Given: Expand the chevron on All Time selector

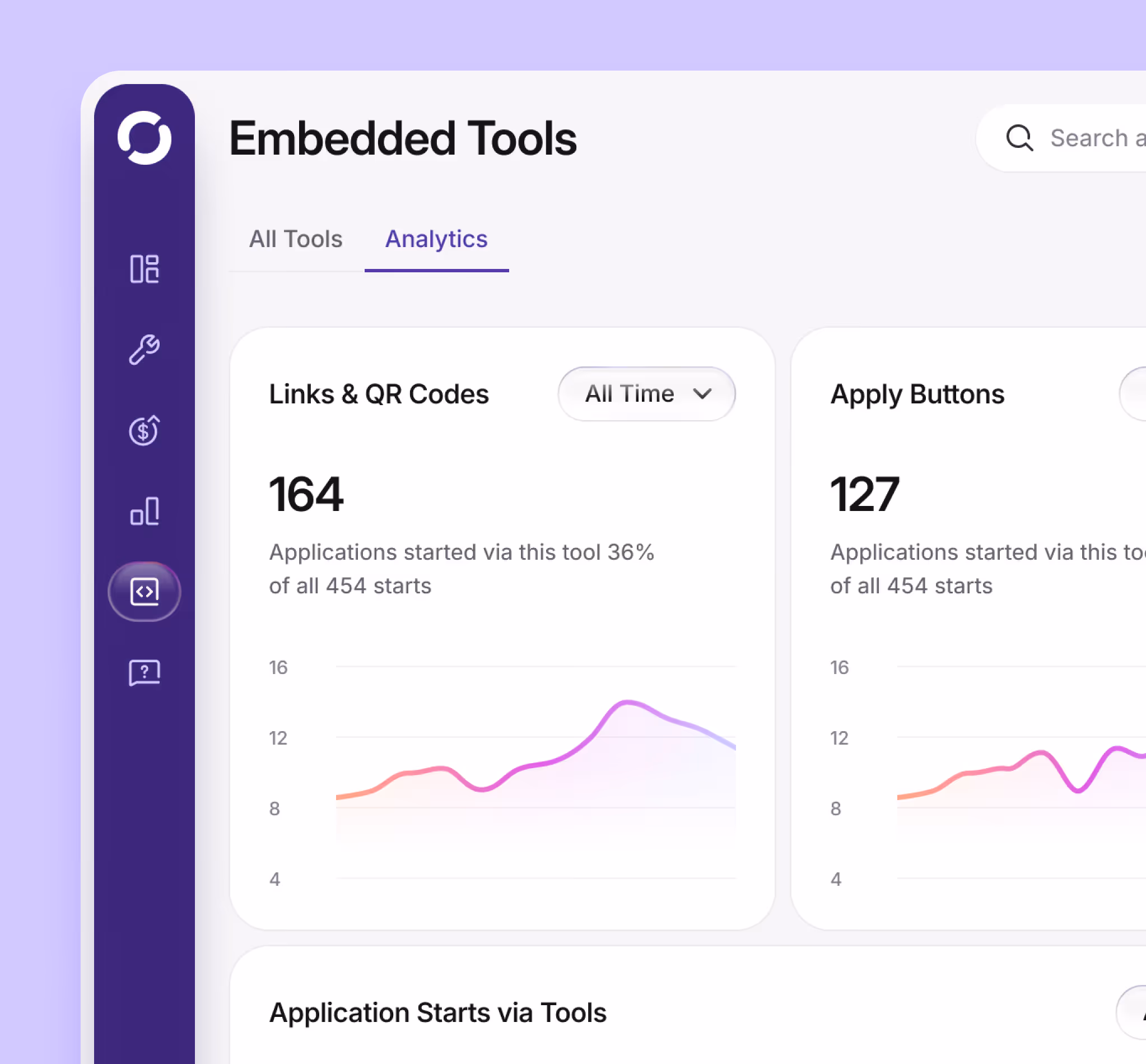Looking at the screenshot, I should [704, 394].
